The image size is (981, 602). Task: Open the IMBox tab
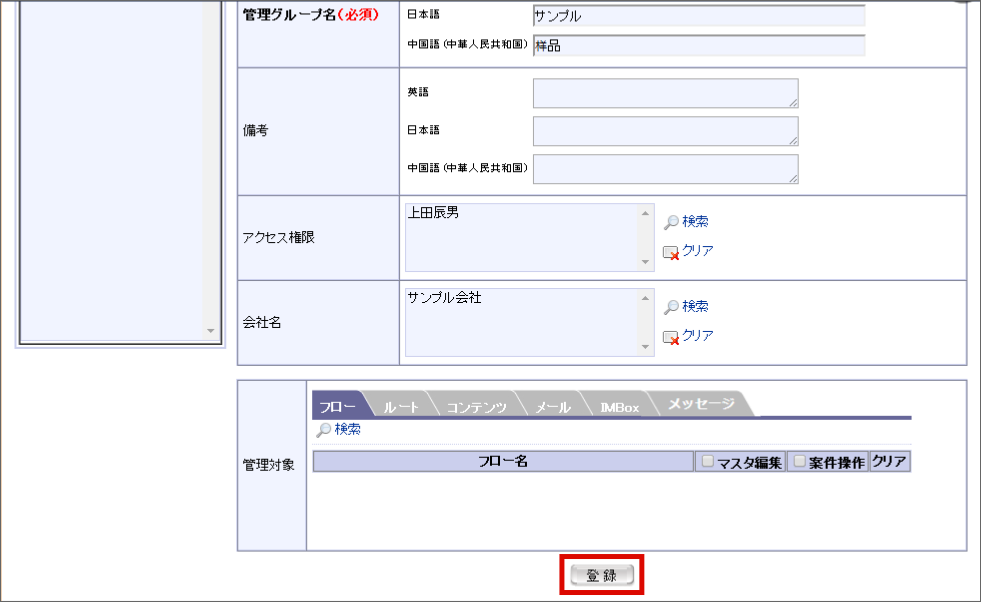tap(619, 406)
